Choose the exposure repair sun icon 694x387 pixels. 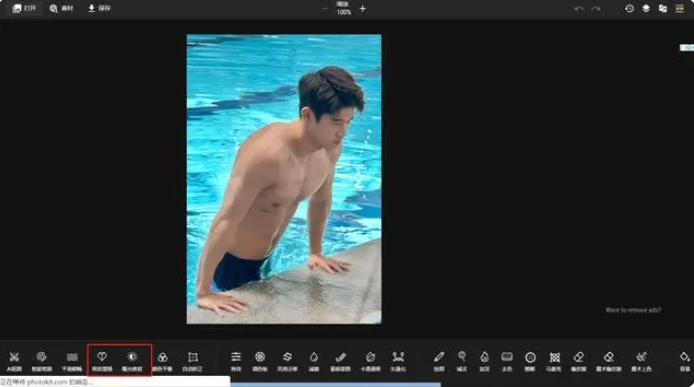point(132,361)
